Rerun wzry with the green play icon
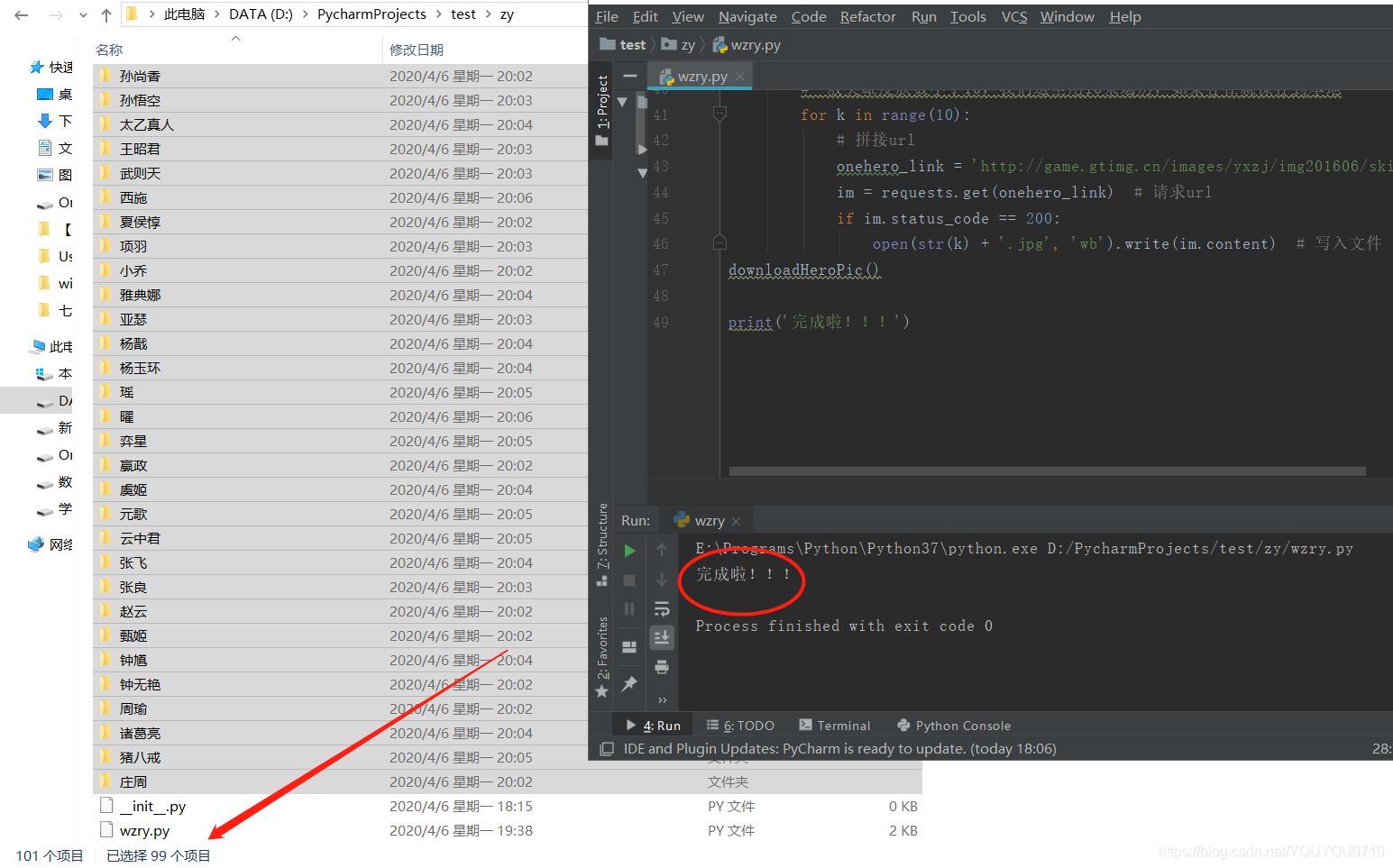 pos(629,551)
